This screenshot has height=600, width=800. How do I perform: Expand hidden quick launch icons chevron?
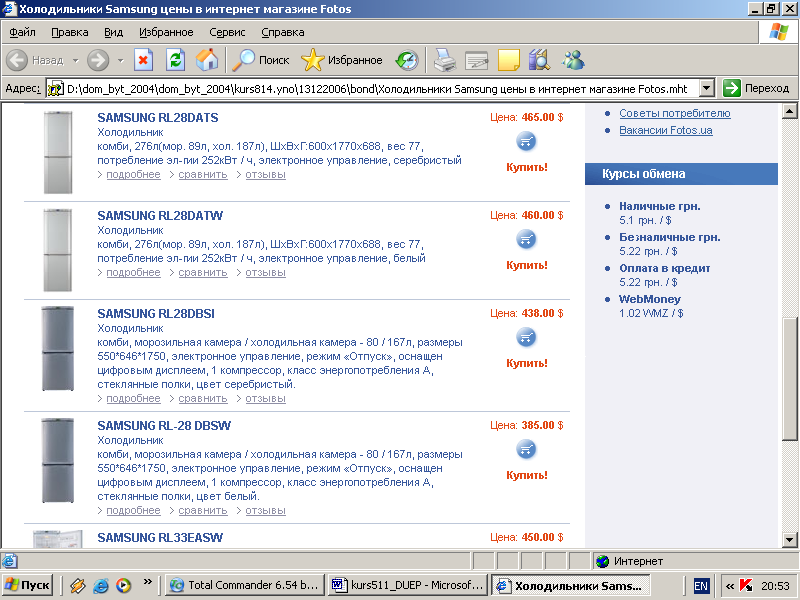(x=148, y=582)
